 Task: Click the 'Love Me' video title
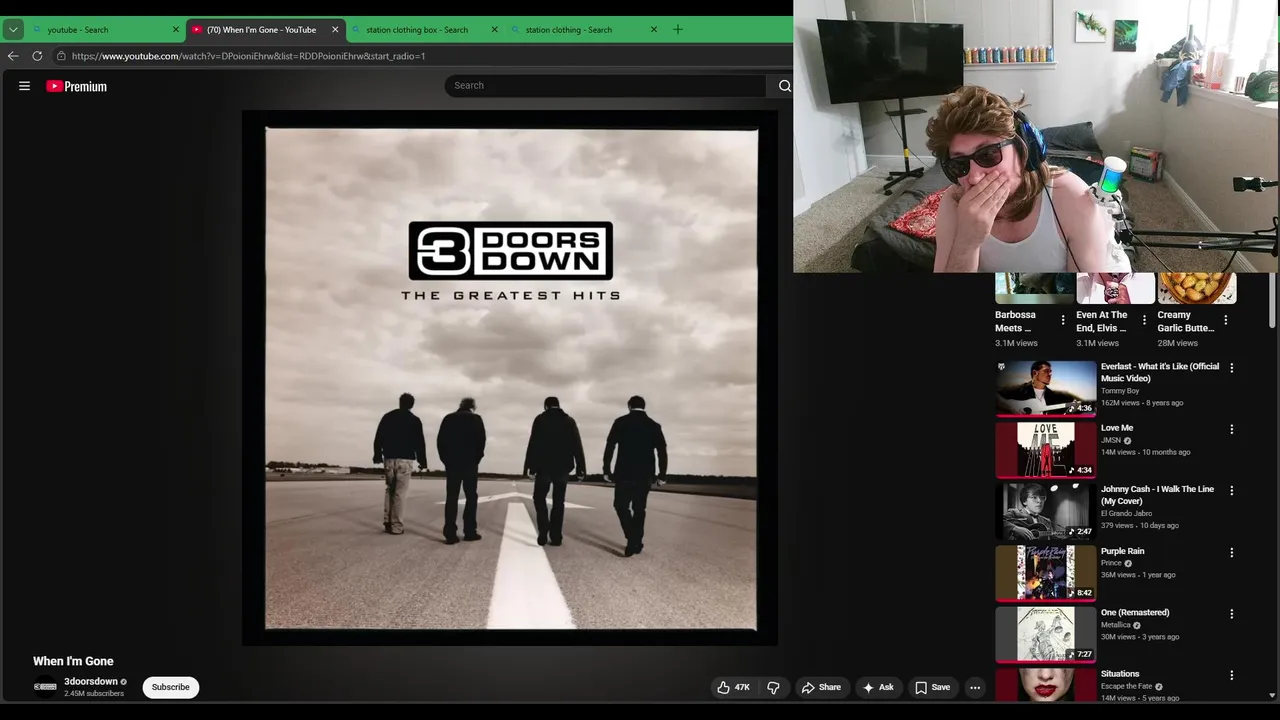click(1117, 428)
